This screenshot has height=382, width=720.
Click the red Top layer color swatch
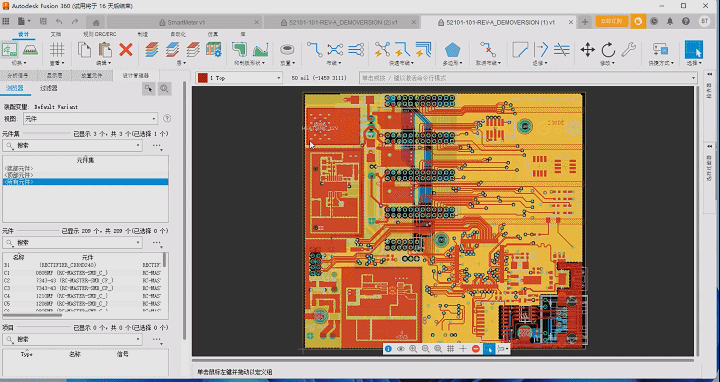(202, 78)
